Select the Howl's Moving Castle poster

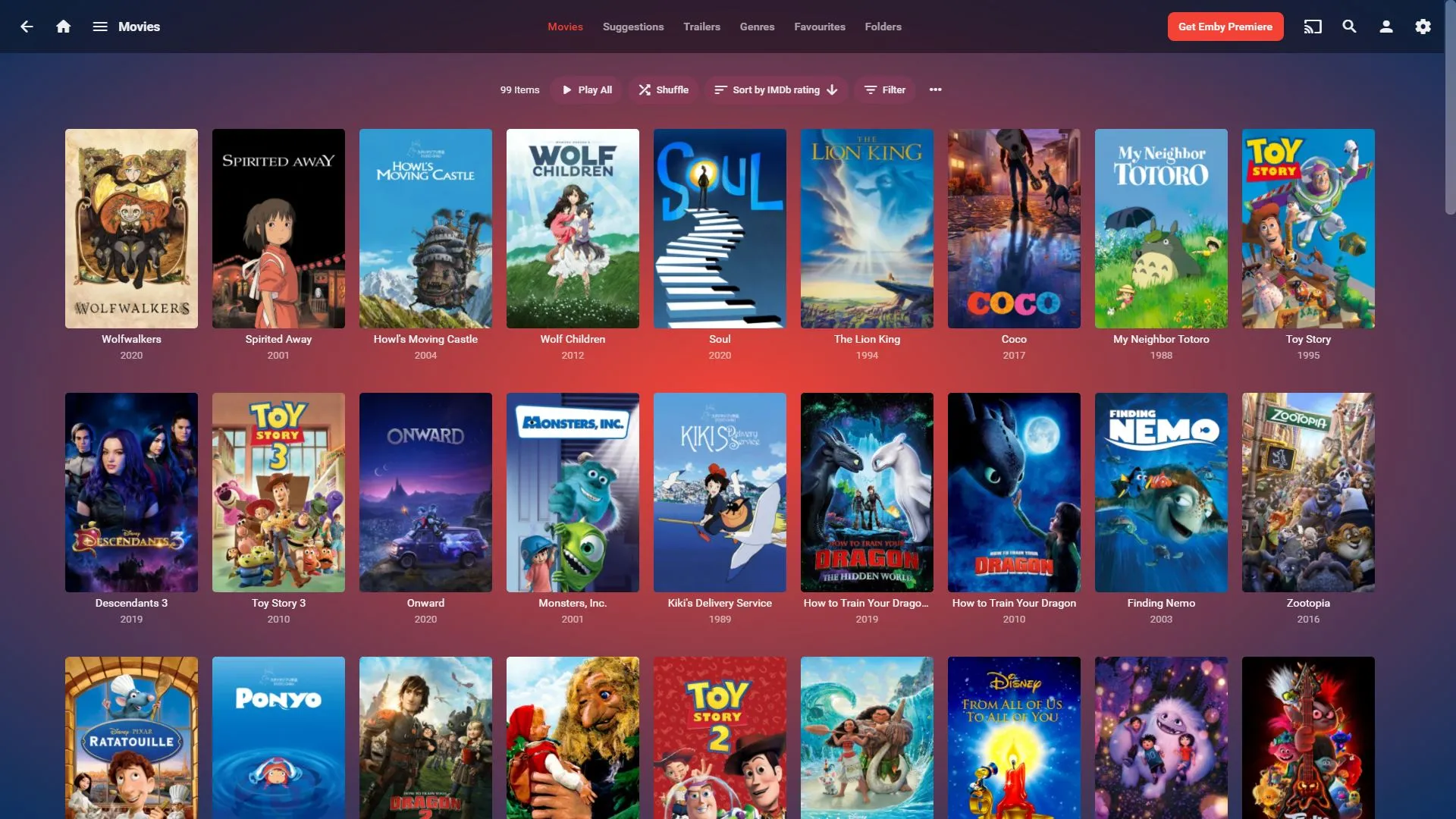click(x=425, y=228)
